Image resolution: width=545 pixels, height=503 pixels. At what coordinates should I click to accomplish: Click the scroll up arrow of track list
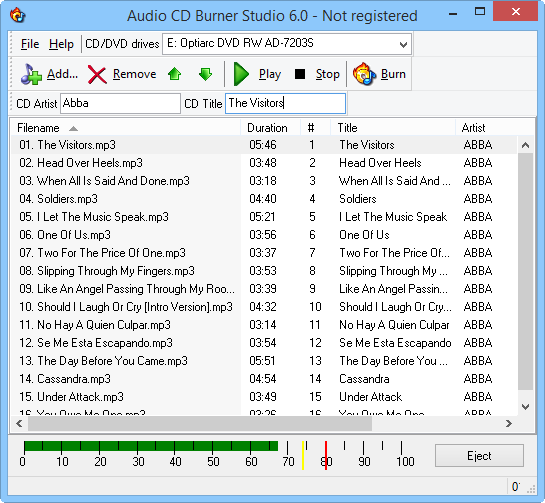coord(526,145)
